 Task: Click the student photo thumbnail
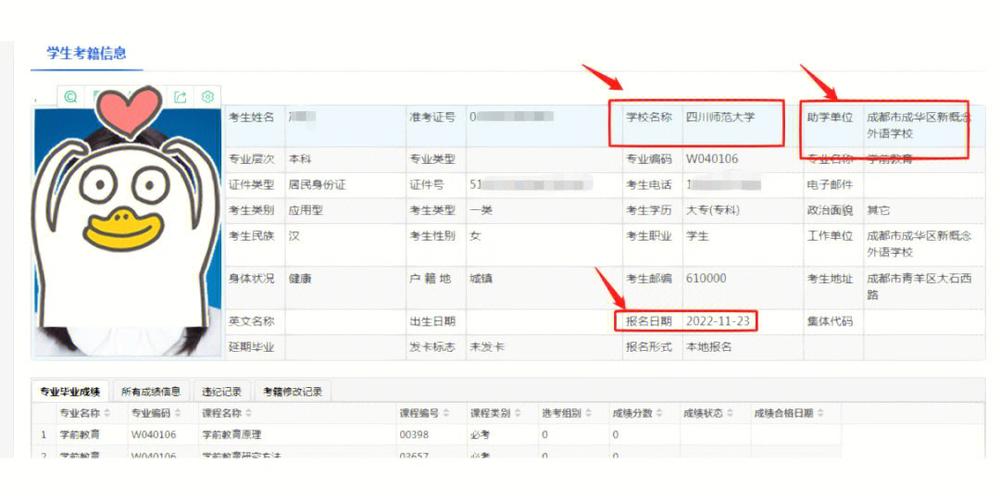(128, 233)
